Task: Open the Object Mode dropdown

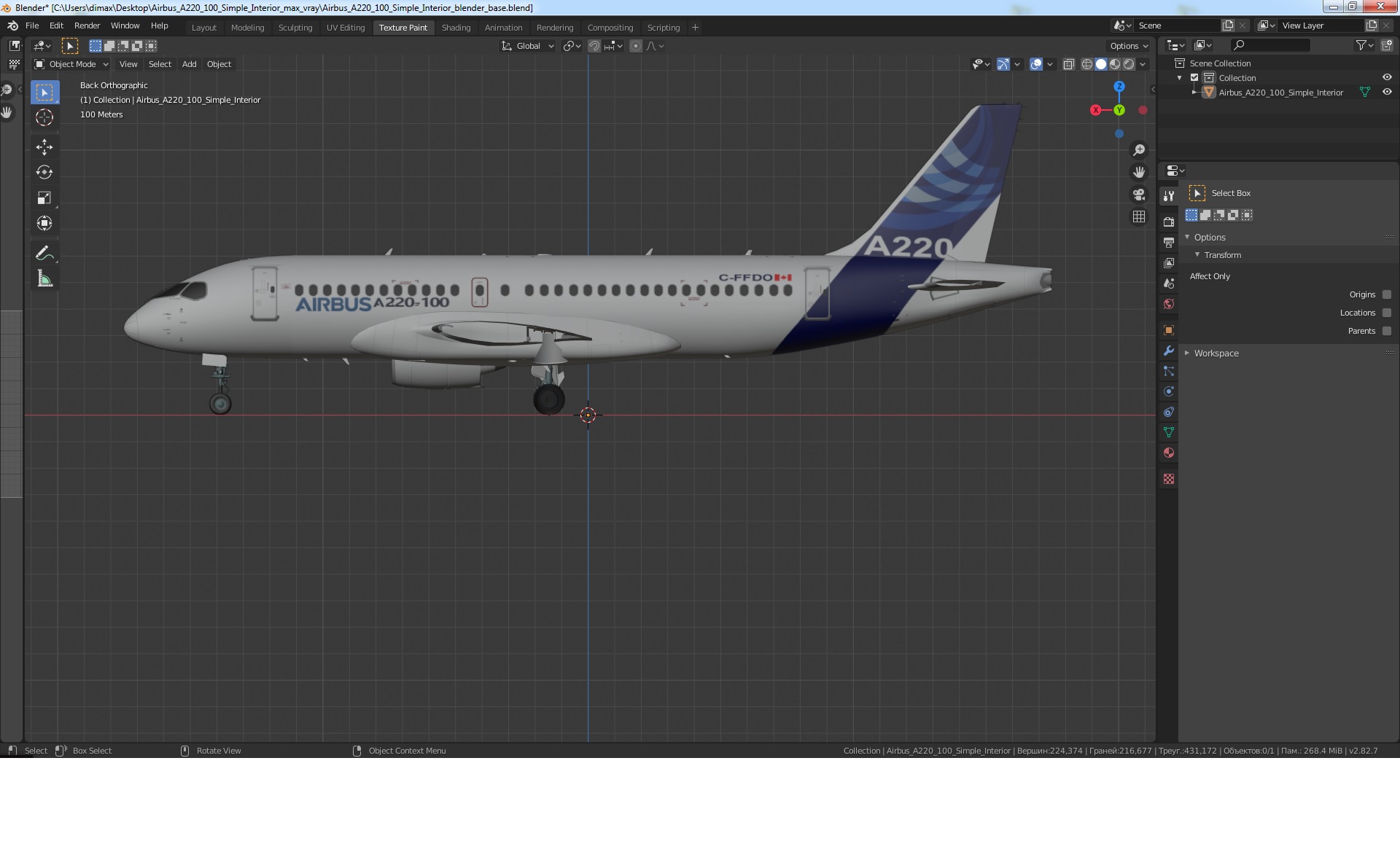Action: (x=71, y=64)
